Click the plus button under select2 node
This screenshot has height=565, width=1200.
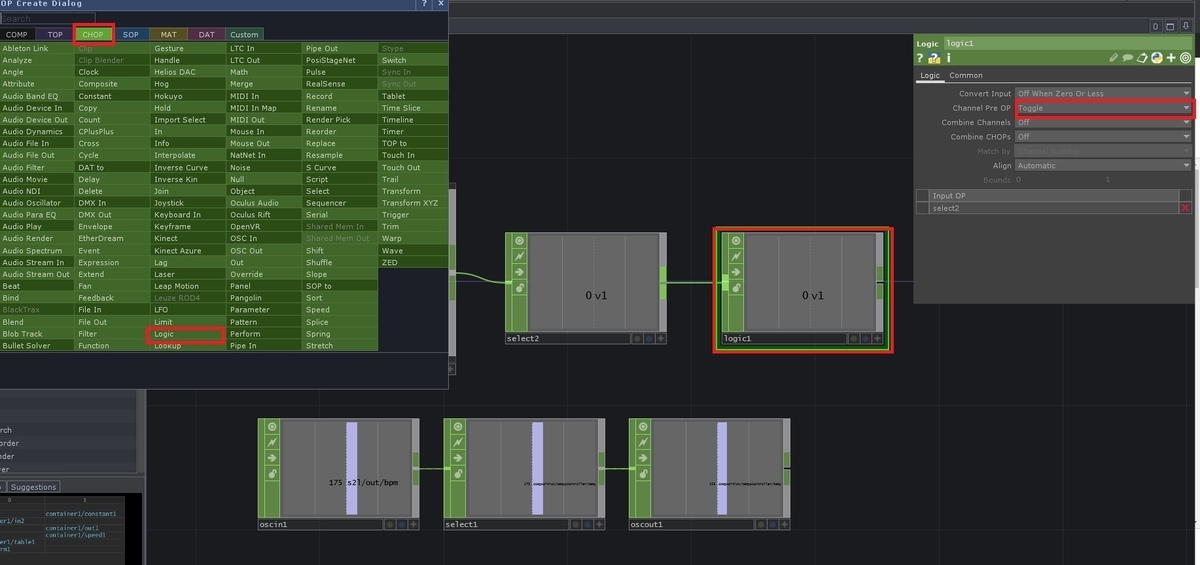661,339
